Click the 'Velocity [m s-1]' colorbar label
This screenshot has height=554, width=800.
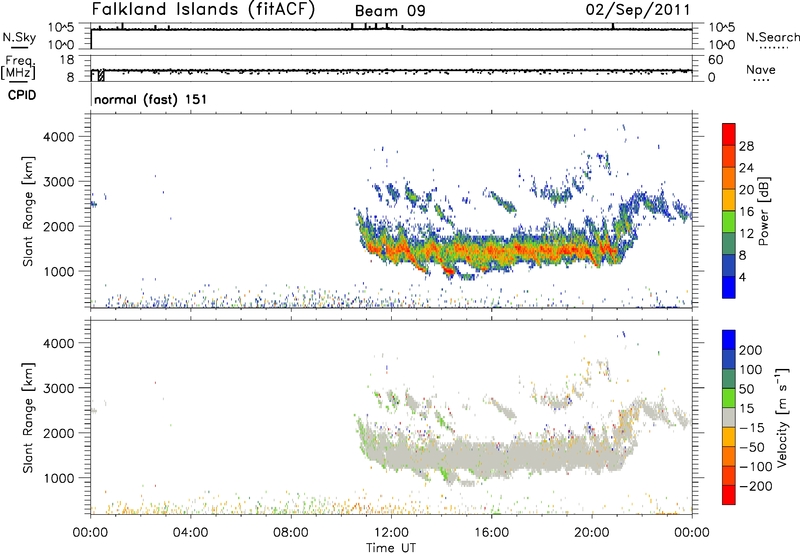click(x=781, y=417)
